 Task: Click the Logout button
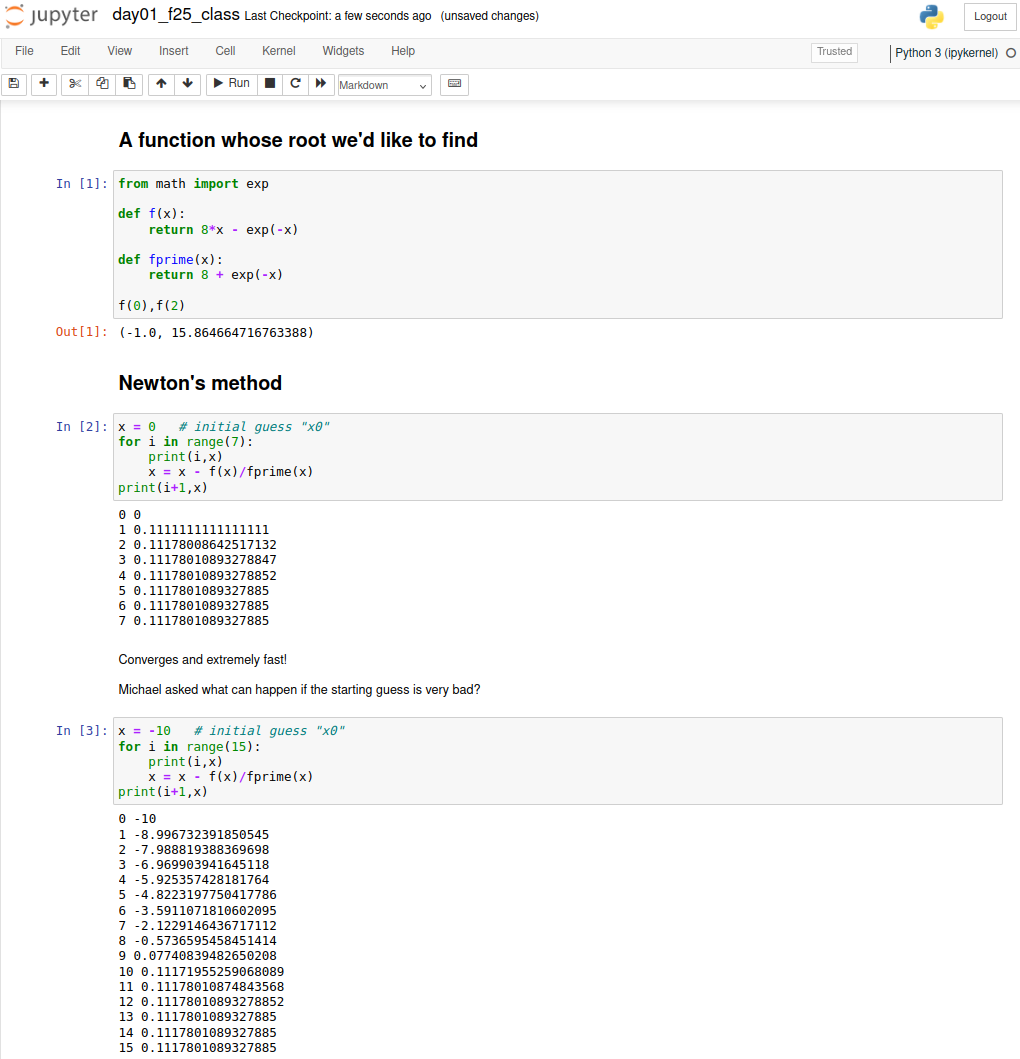point(989,17)
